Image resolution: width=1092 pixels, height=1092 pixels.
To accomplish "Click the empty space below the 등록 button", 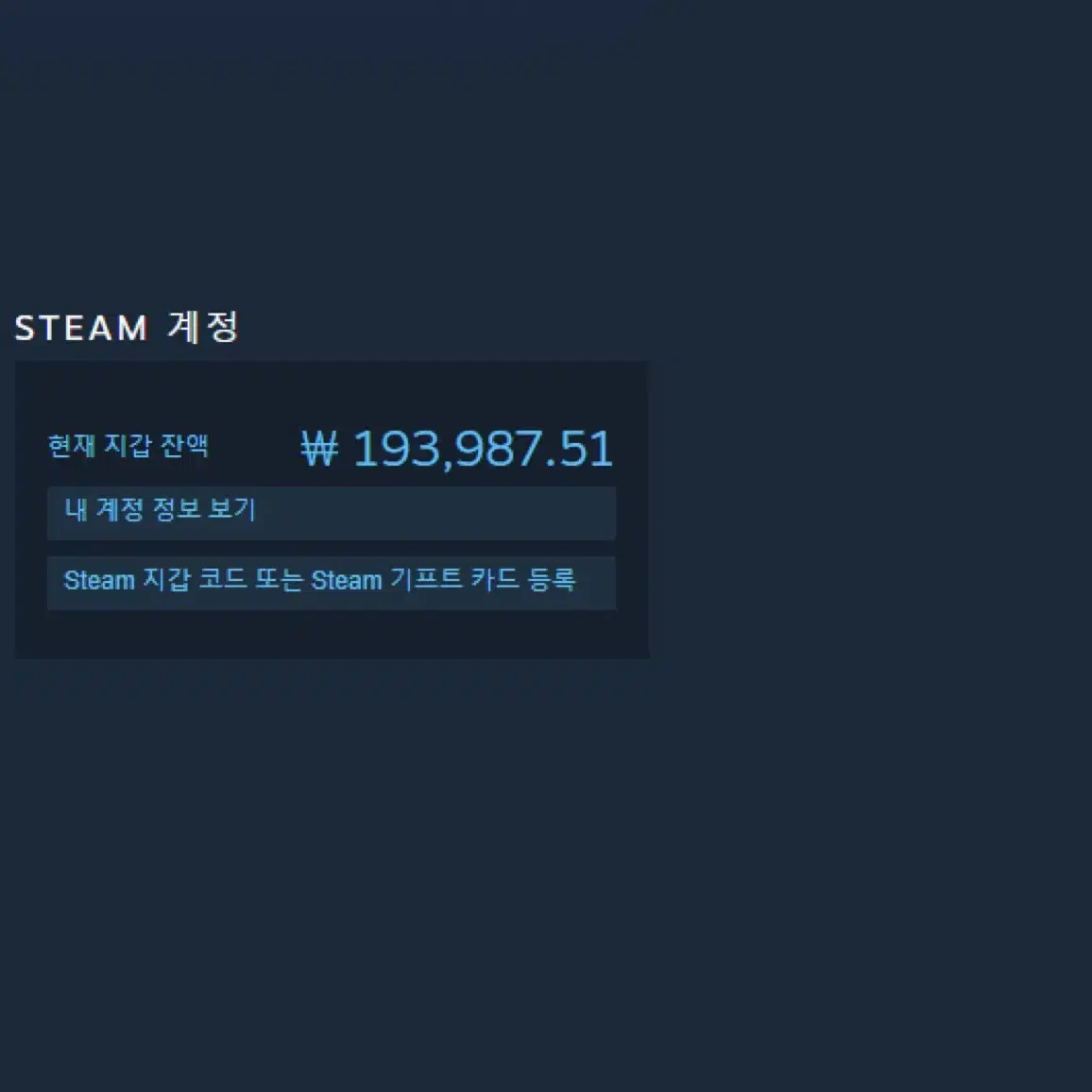I will coord(332,634).
